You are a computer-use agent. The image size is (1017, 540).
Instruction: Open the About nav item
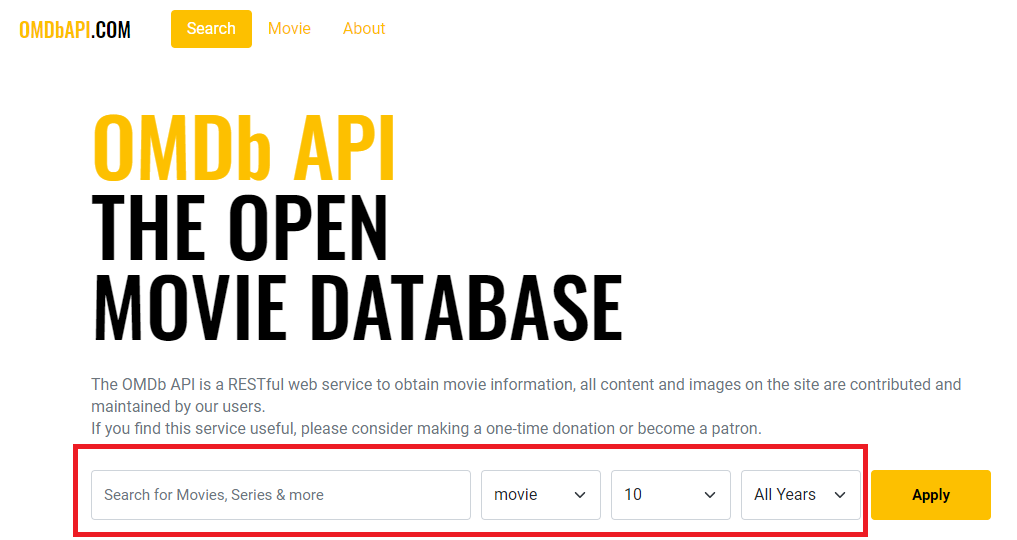(x=364, y=29)
